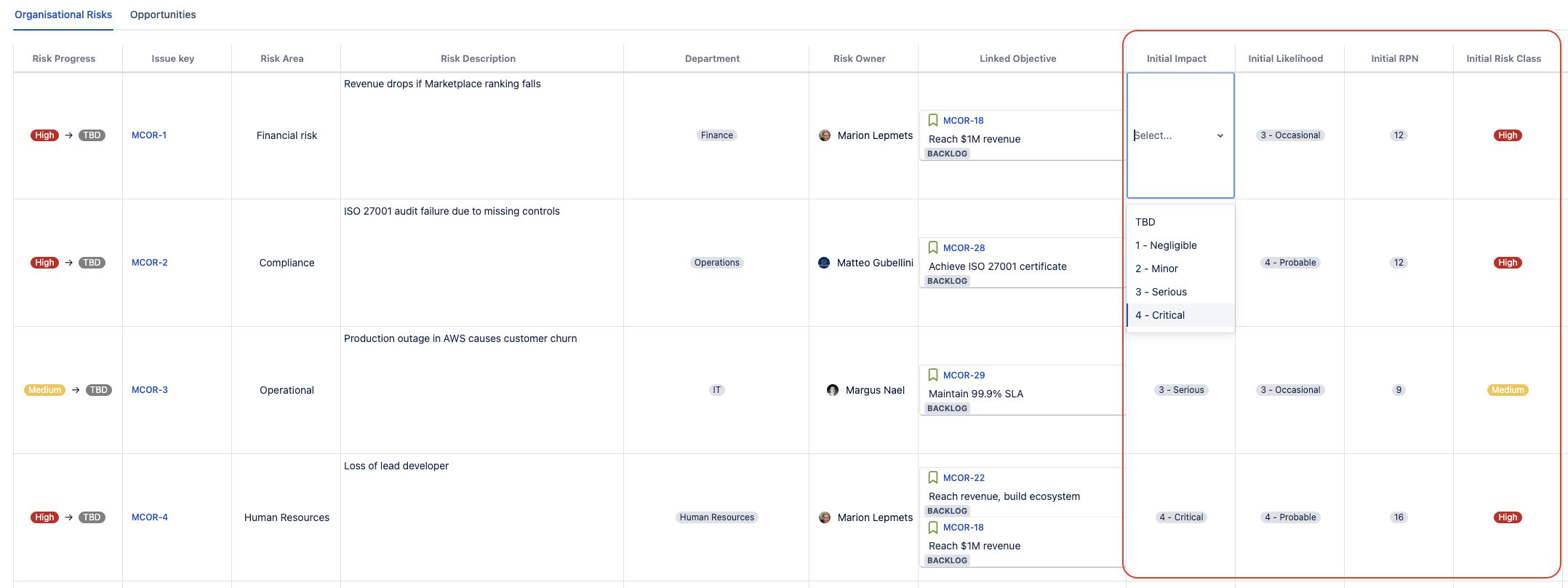Click the 4 - Critical impact tag for MCOR-4

[x=1181, y=517]
